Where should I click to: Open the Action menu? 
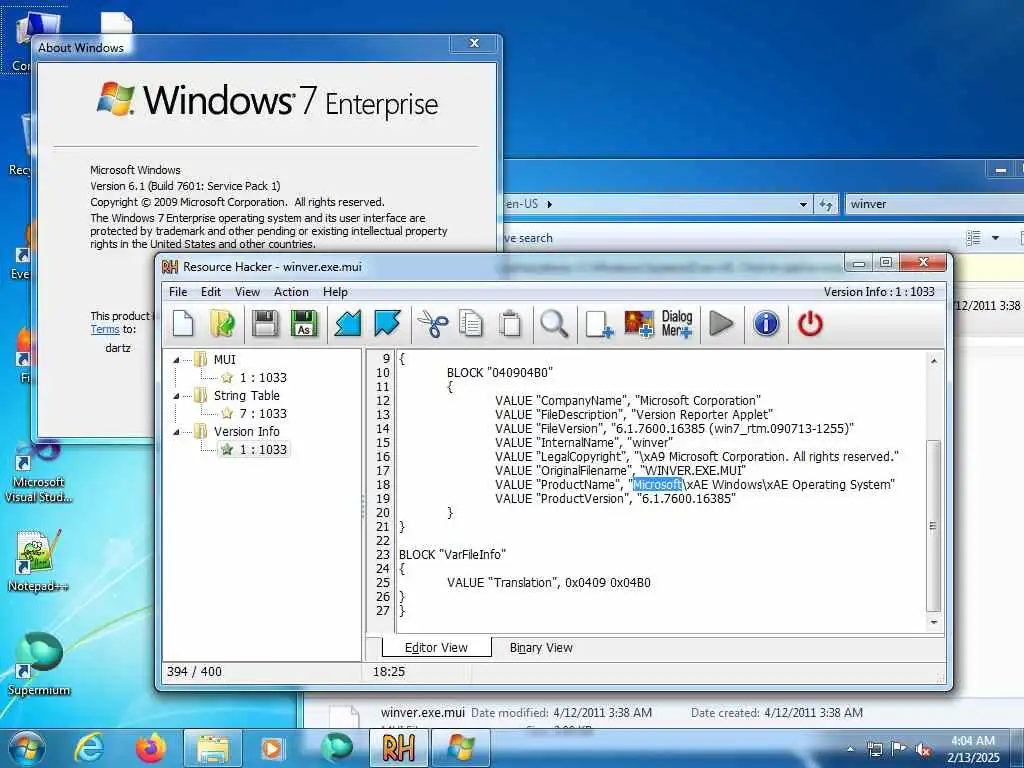click(291, 292)
